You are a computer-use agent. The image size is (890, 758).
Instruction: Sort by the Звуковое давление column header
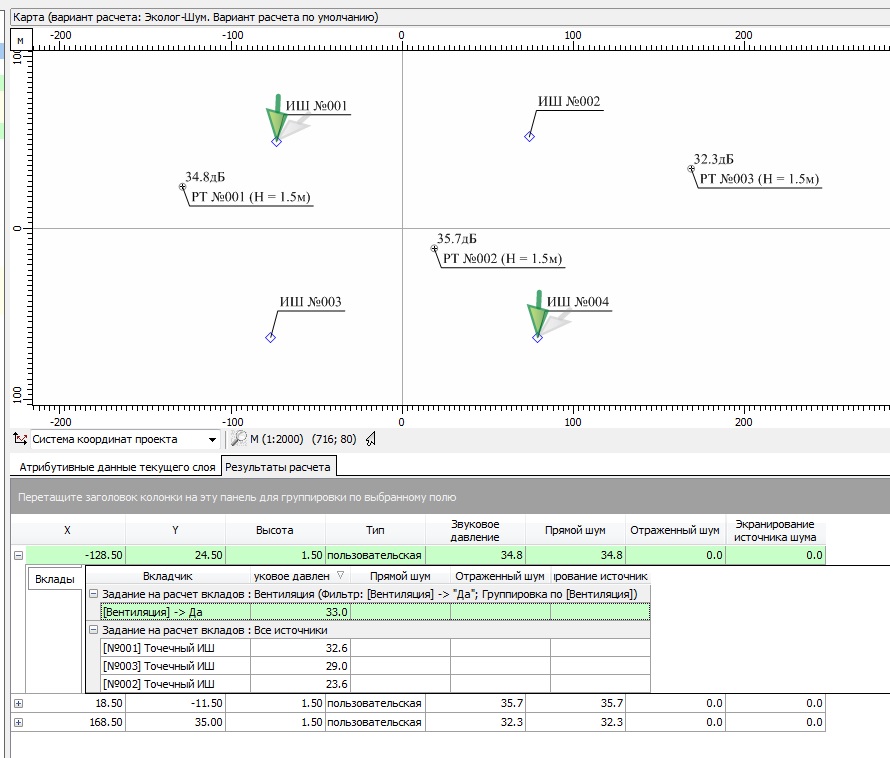pos(475,530)
